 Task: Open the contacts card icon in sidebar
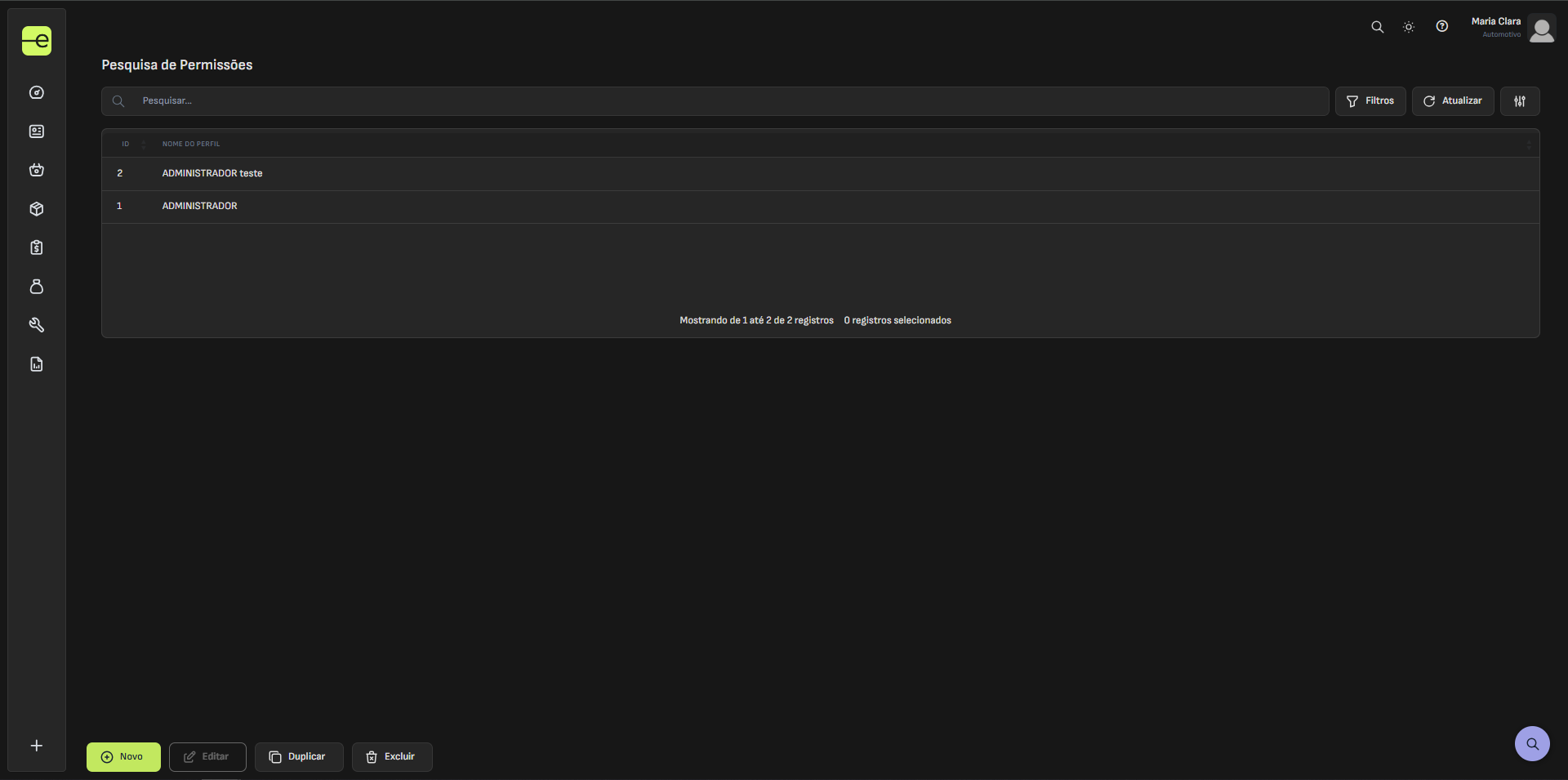37,131
